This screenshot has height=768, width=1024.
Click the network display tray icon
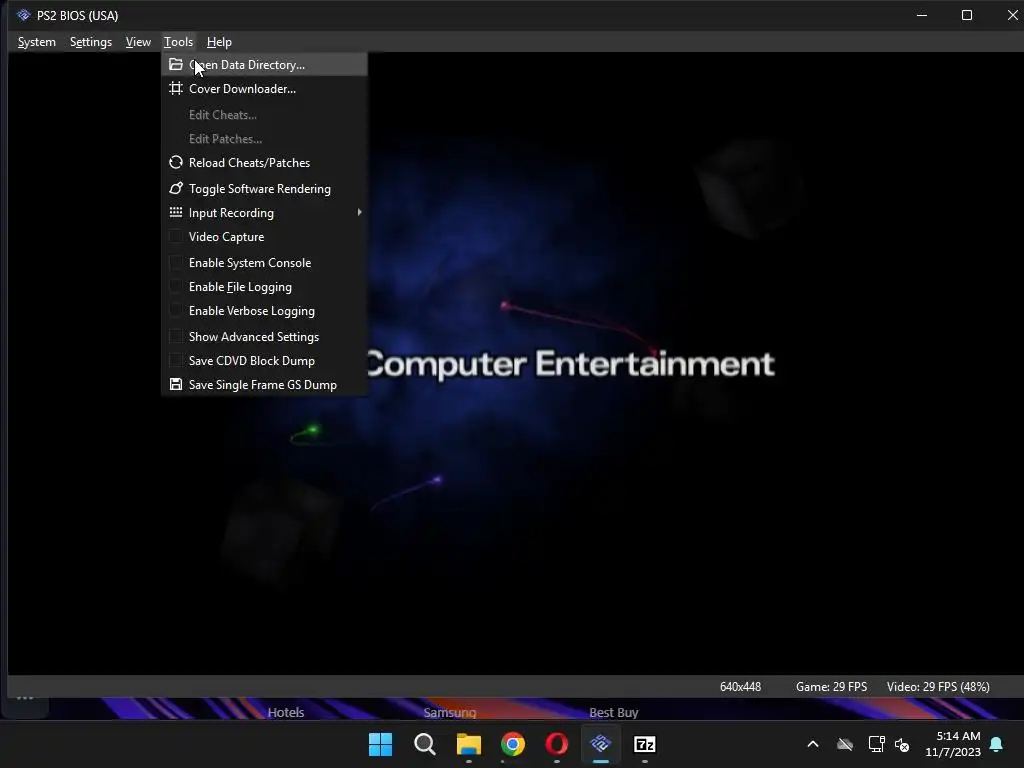pos(876,744)
